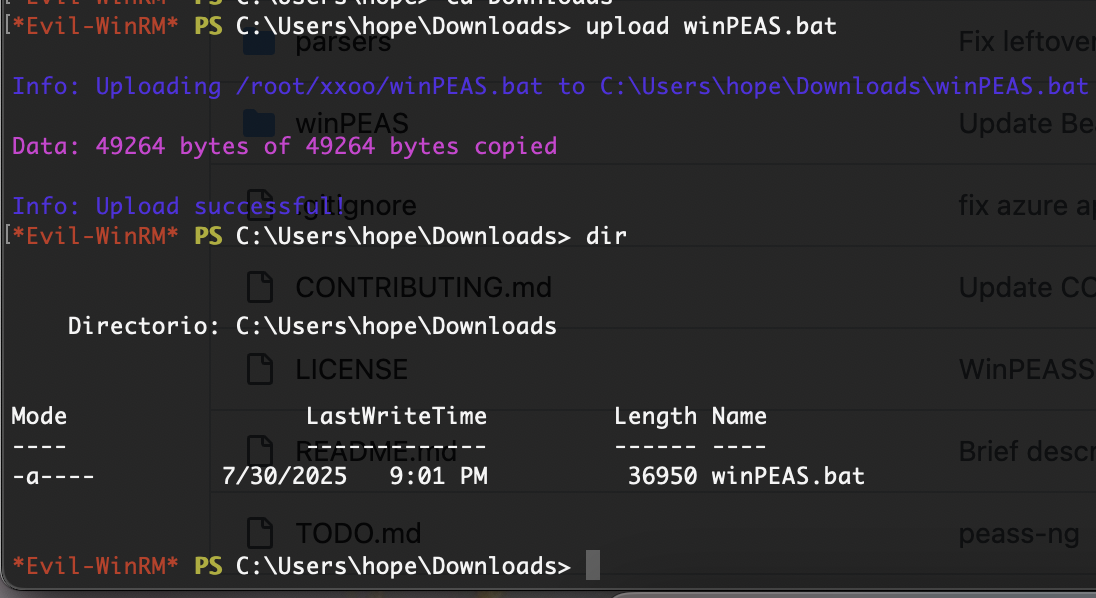The height and width of the screenshot is (598, 1096).
Task: Click the file icon next to .gitignore
Action: [259, 205]
